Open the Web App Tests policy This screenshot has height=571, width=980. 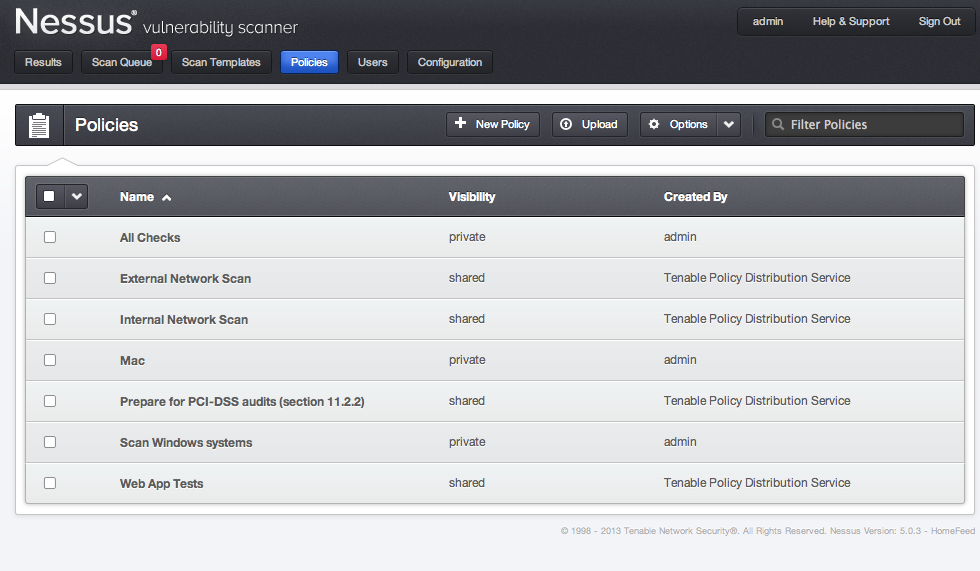162,484
